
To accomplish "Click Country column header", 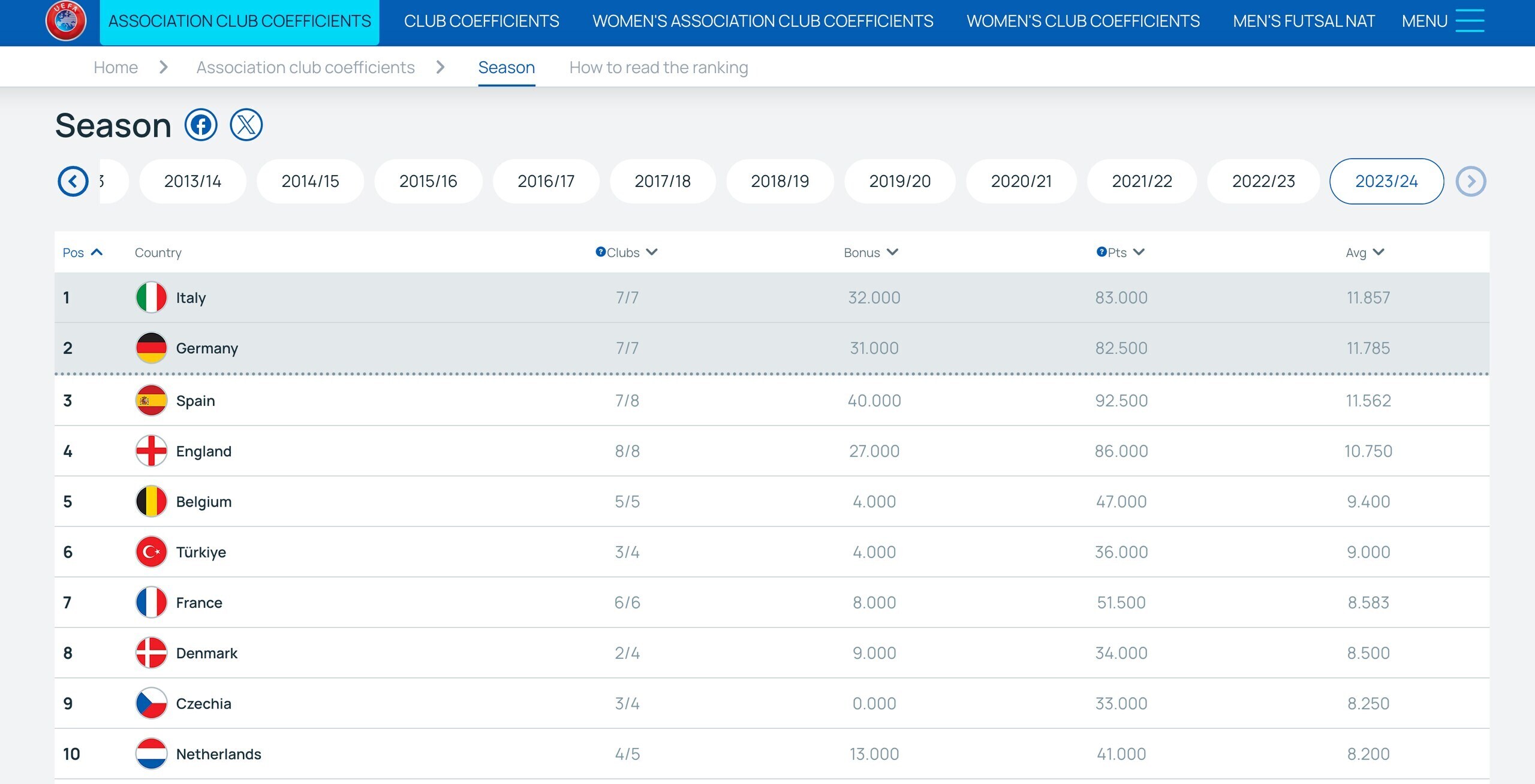I will click(158, 252).
